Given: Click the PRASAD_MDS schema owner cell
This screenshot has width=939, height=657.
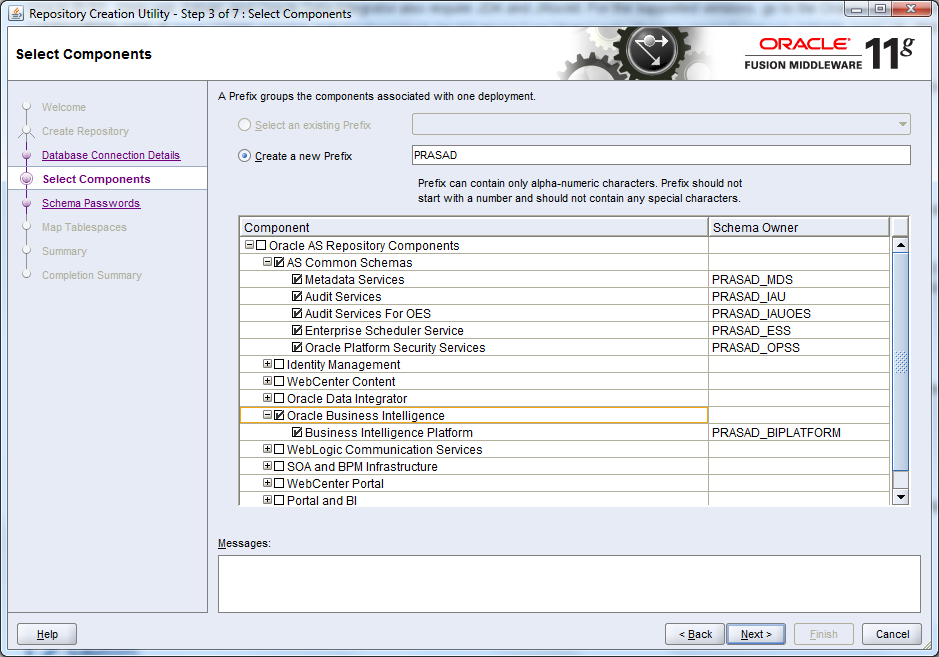Looking at the screenshot, I should click(798, 280).
